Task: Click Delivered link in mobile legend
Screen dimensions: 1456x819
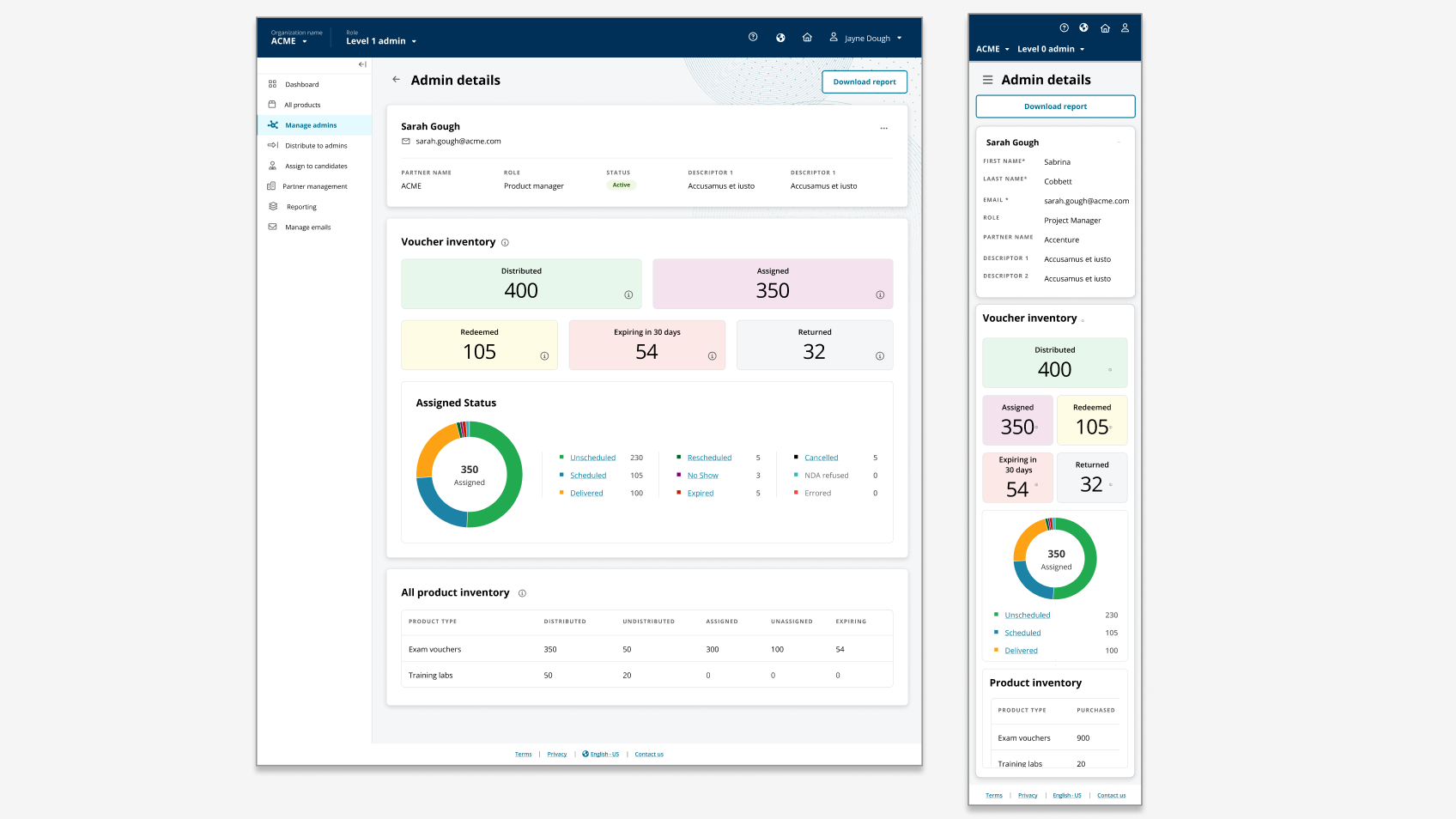Action: click(1021, 651)
